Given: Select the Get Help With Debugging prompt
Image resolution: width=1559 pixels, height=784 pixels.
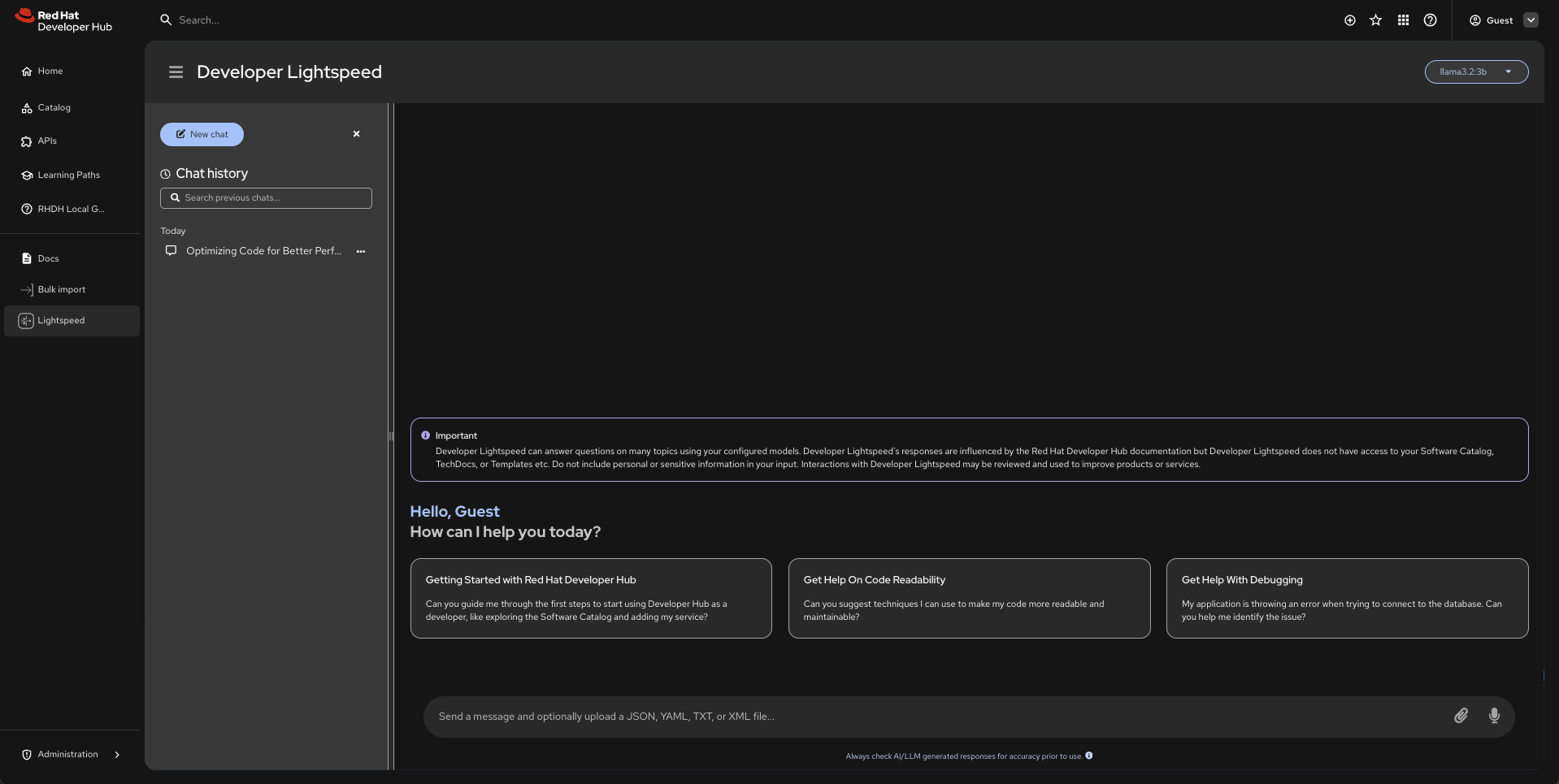Looking at the screenshot, I should coord(1346,598).
